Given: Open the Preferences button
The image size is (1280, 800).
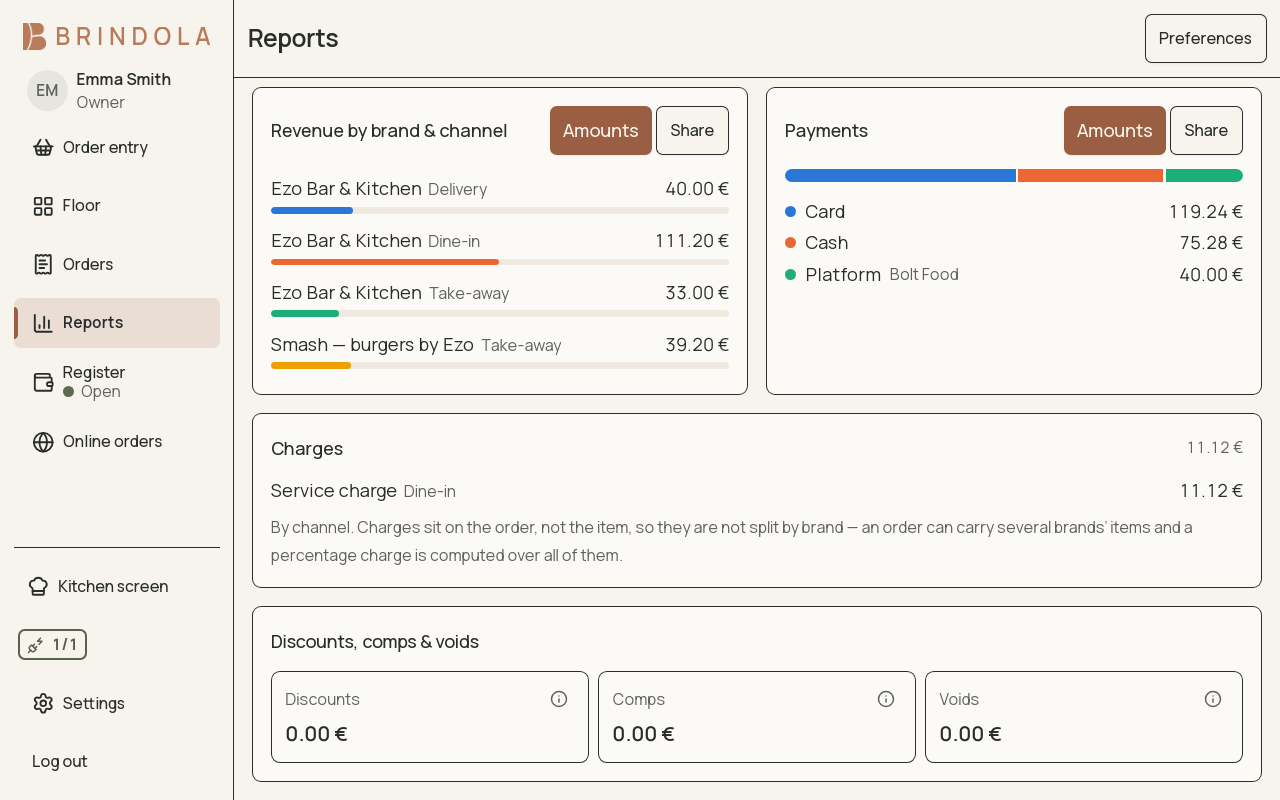Looking at the screenshot, I should click(x=1206, y=38).
